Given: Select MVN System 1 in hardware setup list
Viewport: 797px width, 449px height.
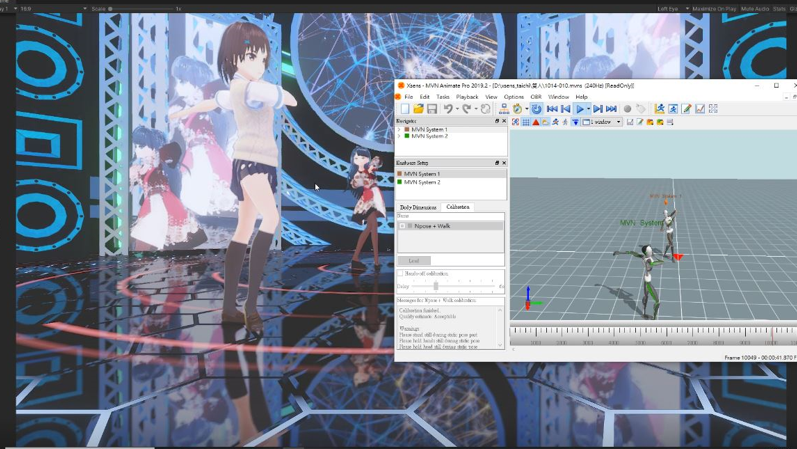Looking at the screenshot, I should pyautogui.click(x=451, y=174).
